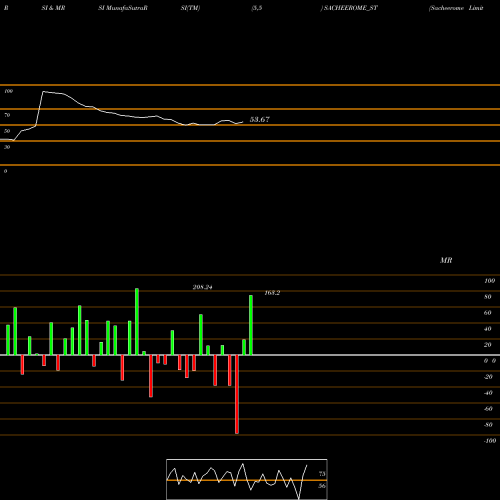Click the (5,5 parameter text in header
This screenshot has height=500, width=500.
click(x=257, y=8)
